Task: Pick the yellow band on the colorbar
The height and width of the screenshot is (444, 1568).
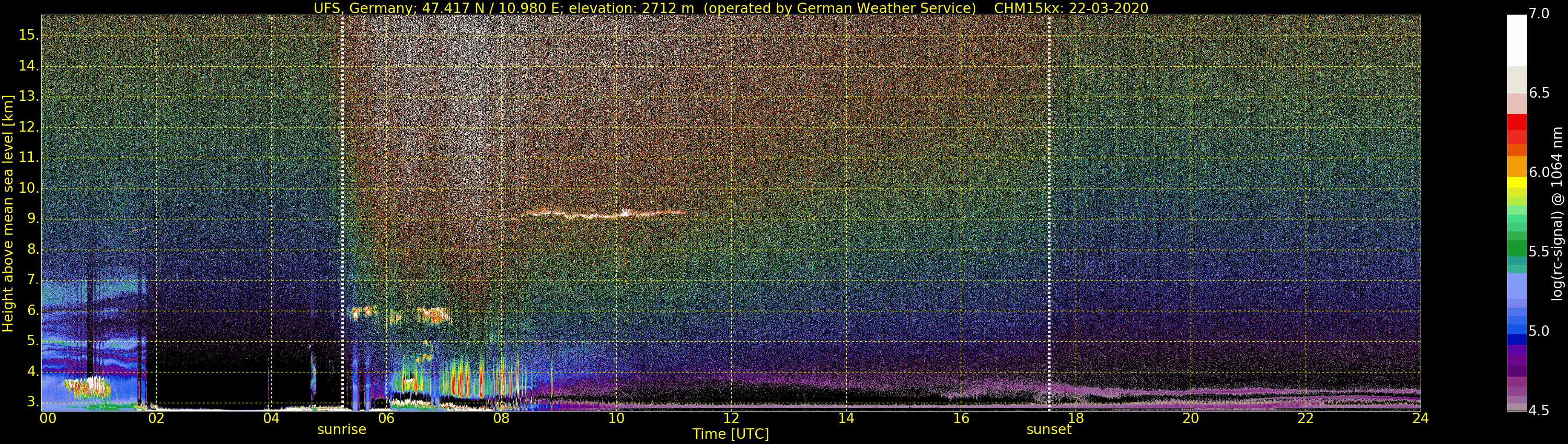Action: (x=1516, y=182)
